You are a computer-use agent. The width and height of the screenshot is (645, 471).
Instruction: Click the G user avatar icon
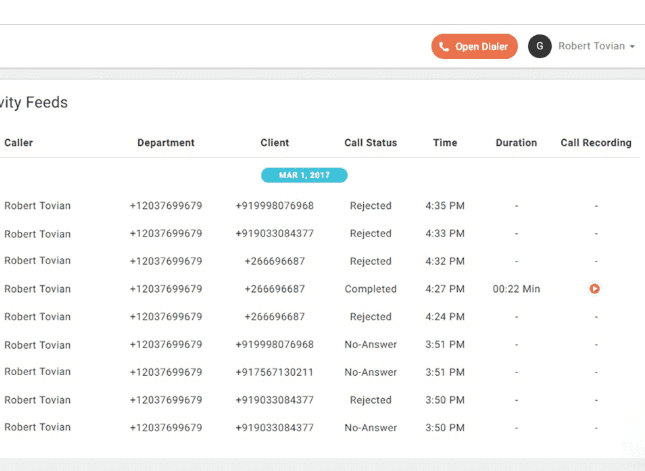click(540, 46)
